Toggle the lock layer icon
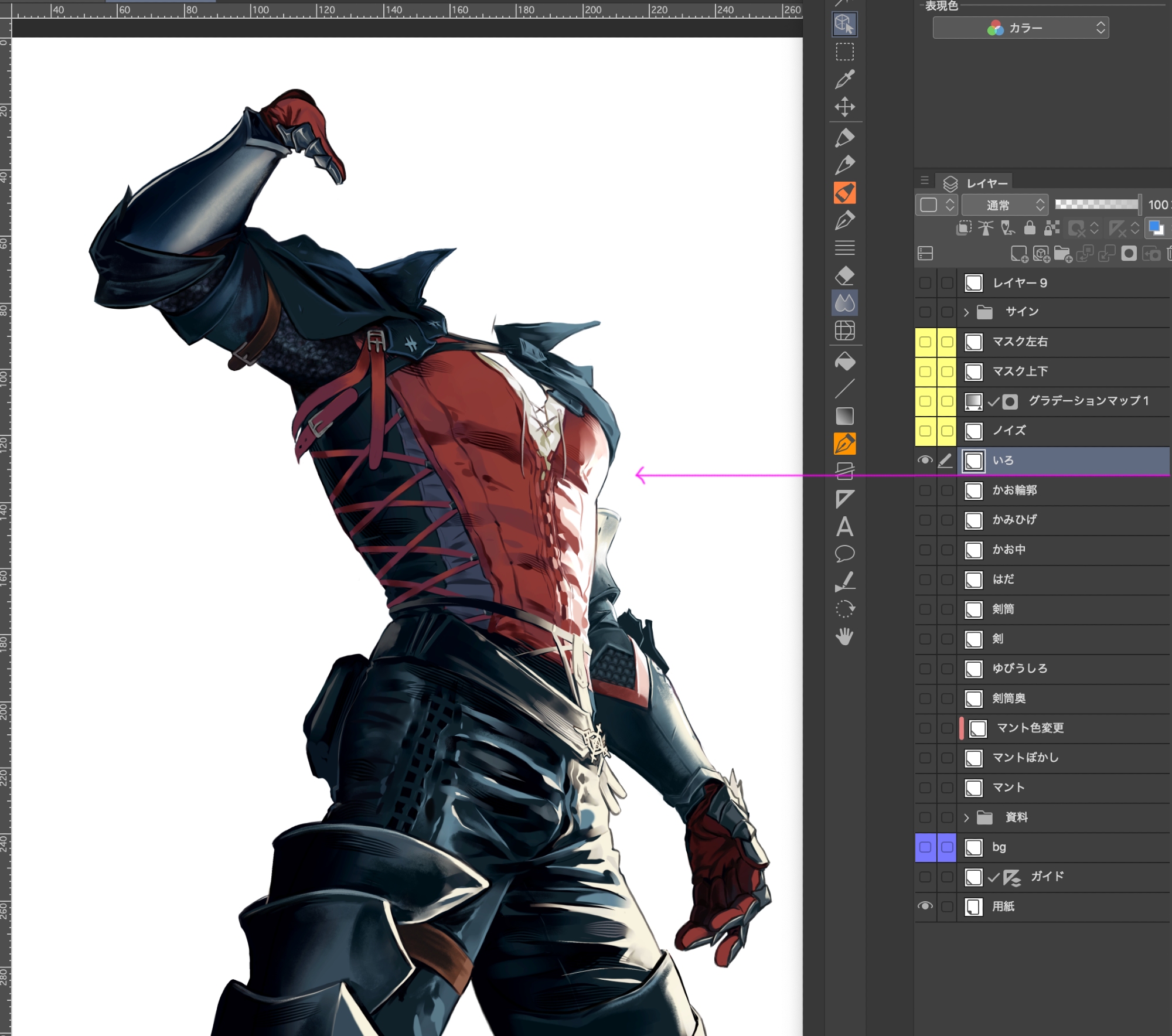 pos(1030,228)
